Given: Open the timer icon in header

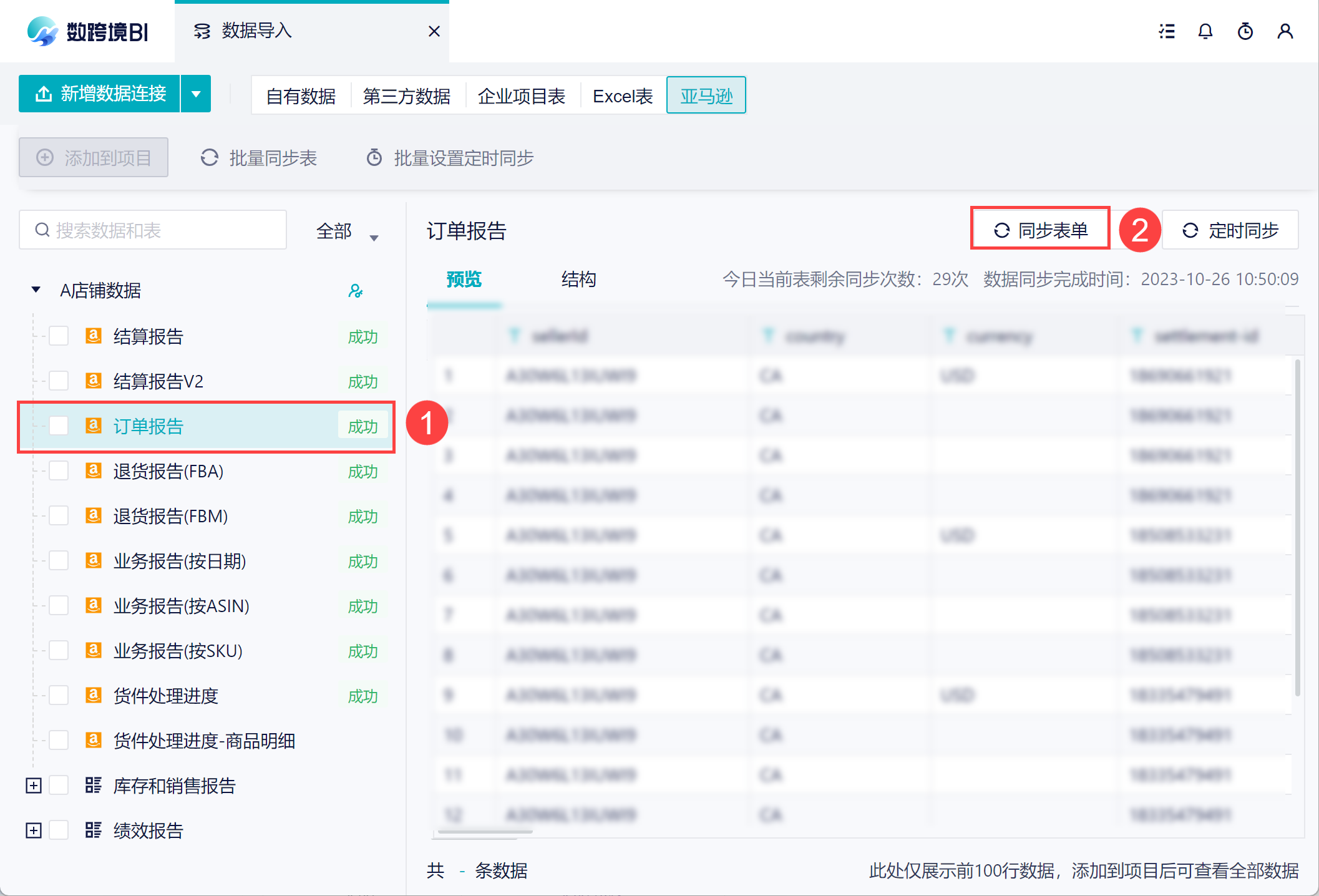Looking at the screenshot, I should pyautogui.click(x=1245, y=31).
